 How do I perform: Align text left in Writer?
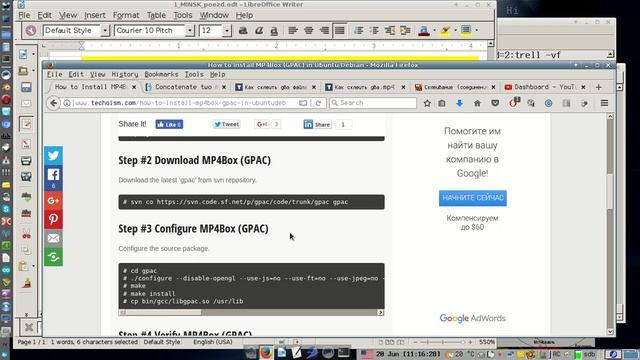[x=293, y=31]
